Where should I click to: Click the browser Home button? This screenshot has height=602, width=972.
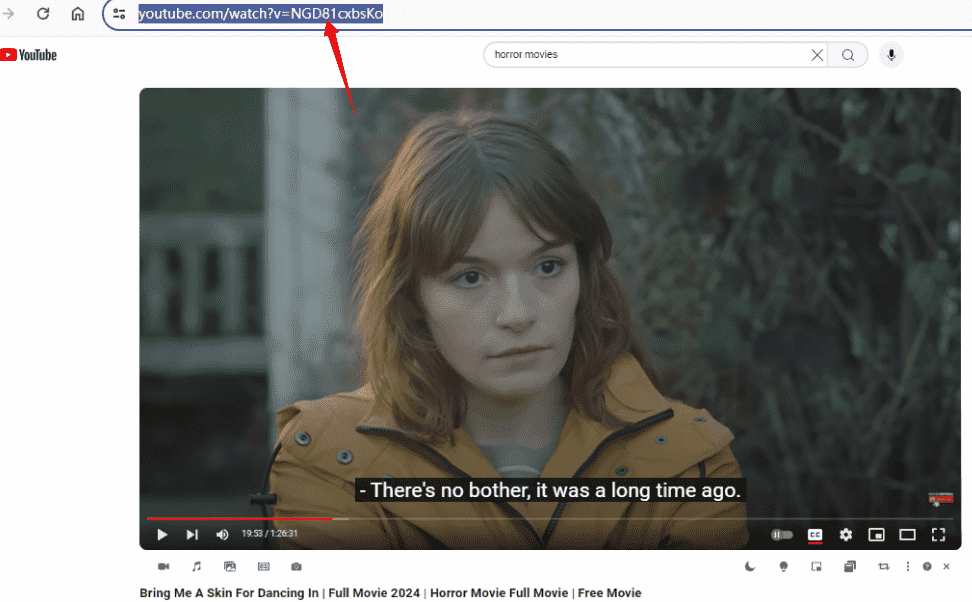(x=77, y=14)
